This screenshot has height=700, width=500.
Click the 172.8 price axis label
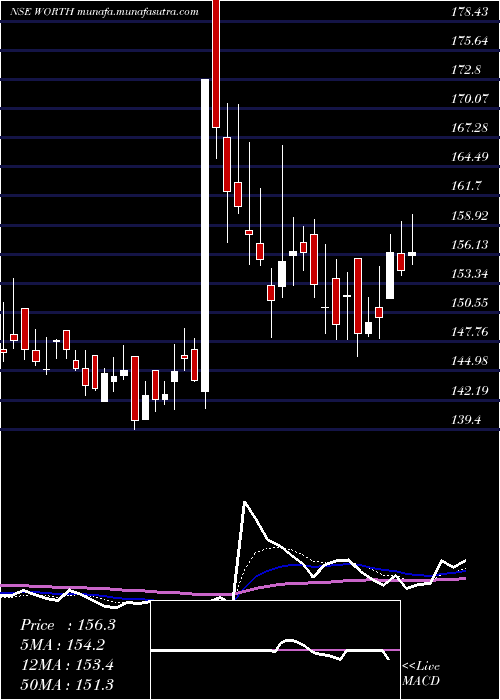[466, 70]
